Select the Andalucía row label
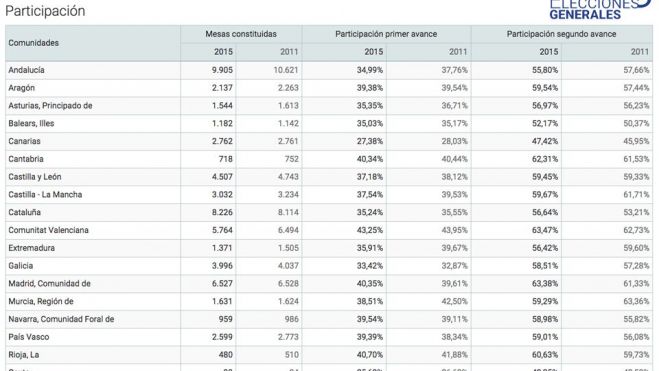Image resolution: width=659 pixels, height=371 pixels. point(26,70)
